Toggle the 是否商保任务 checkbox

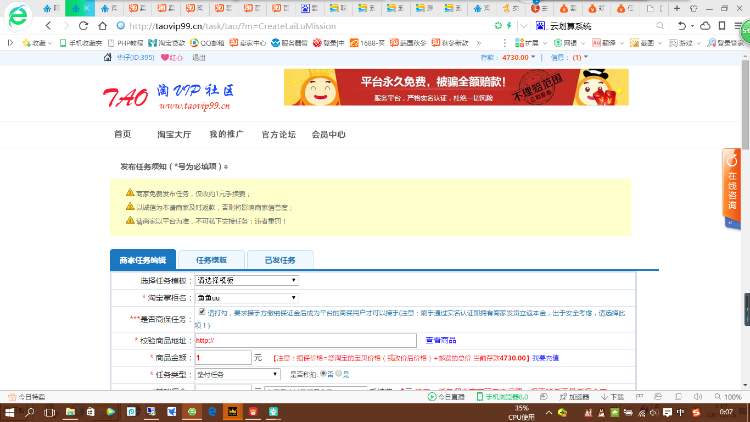click(202, 312)
